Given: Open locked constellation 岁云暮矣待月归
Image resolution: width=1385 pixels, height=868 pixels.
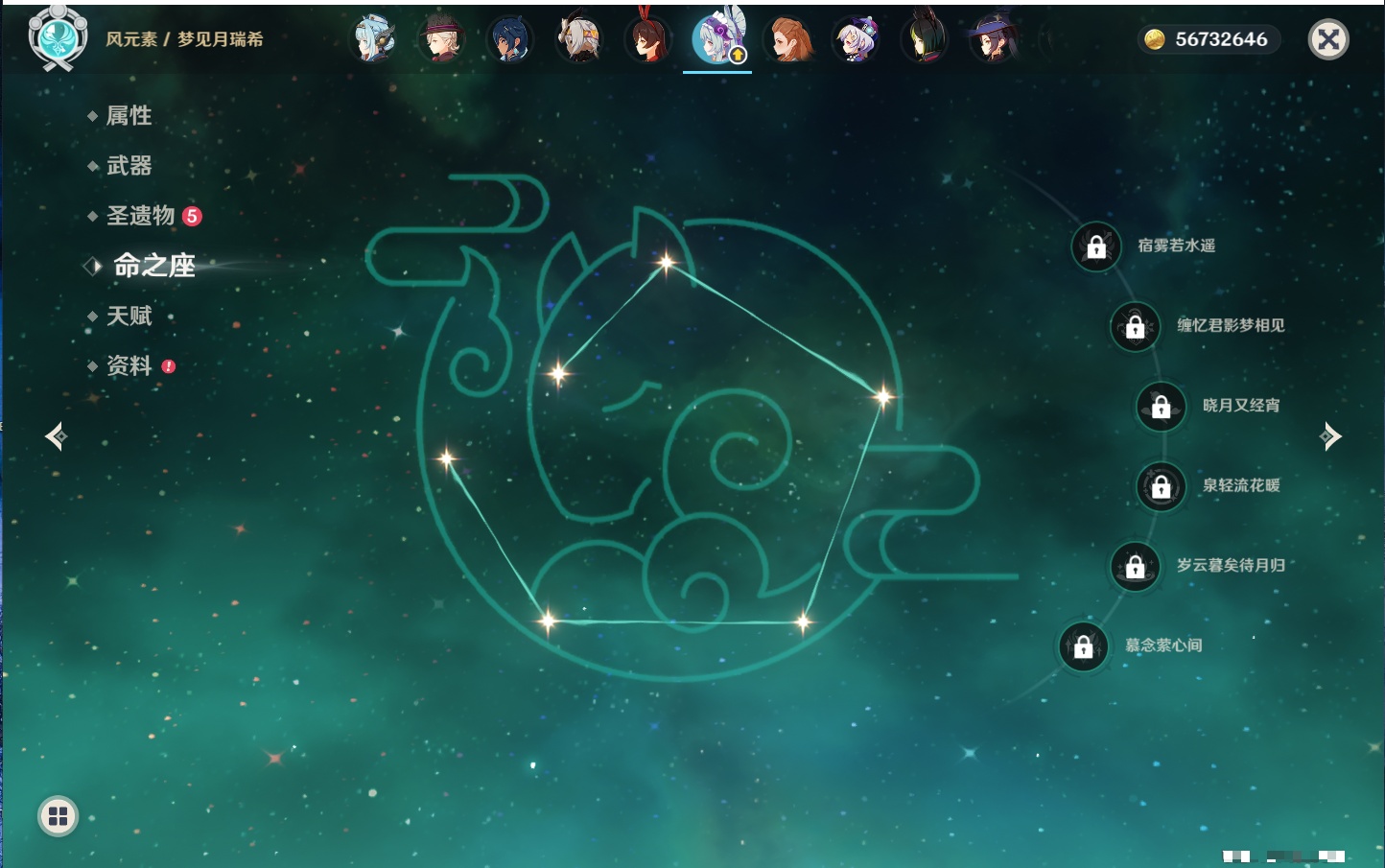Looking at the screenshot, I should point(1136,566).
